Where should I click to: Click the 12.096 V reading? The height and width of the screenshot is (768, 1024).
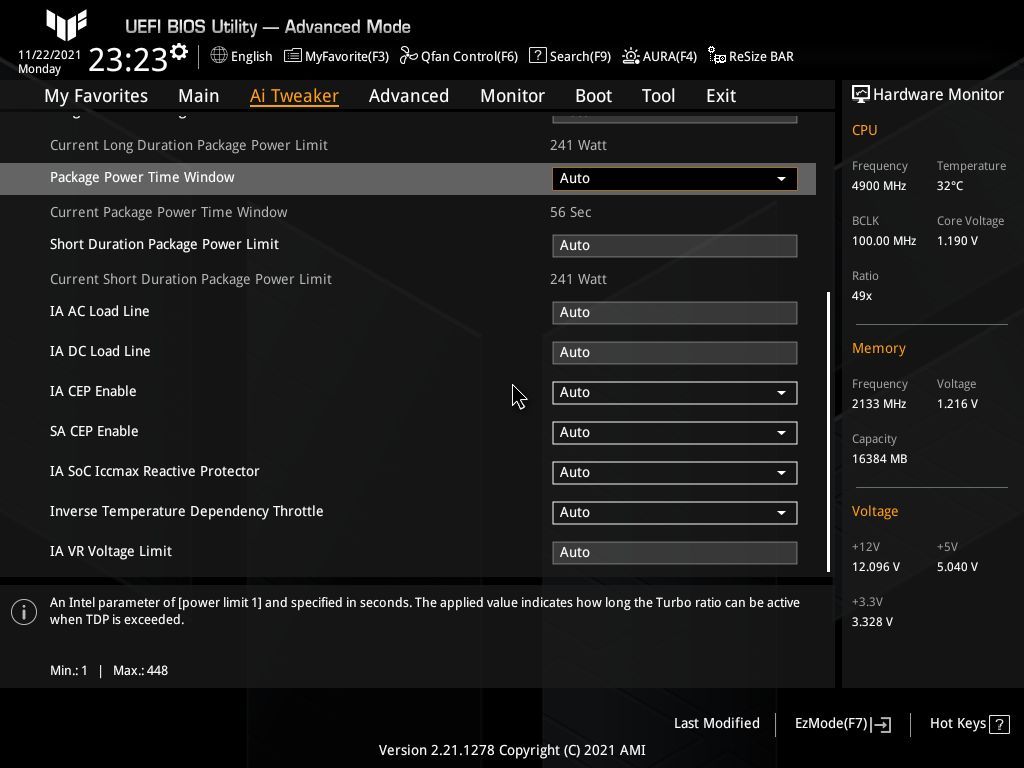point(876,566)
